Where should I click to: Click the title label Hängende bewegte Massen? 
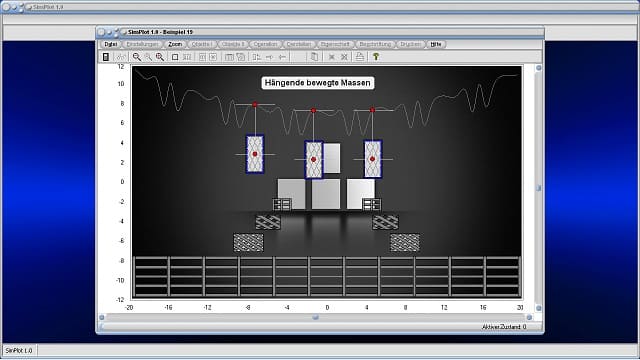318,83
